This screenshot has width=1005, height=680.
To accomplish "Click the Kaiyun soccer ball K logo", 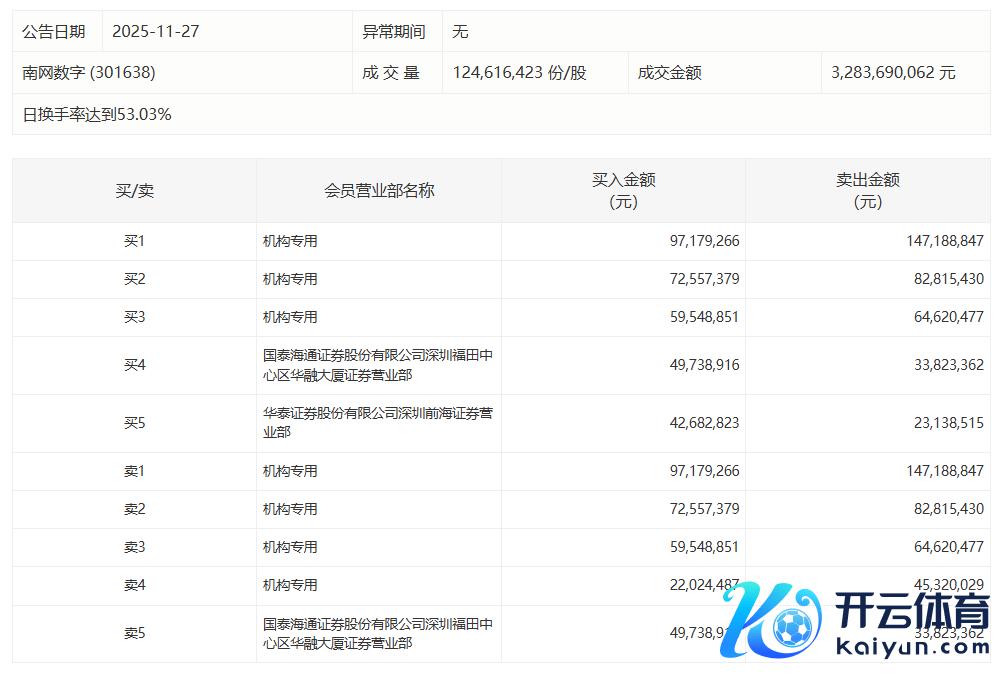I will (773, 622).
